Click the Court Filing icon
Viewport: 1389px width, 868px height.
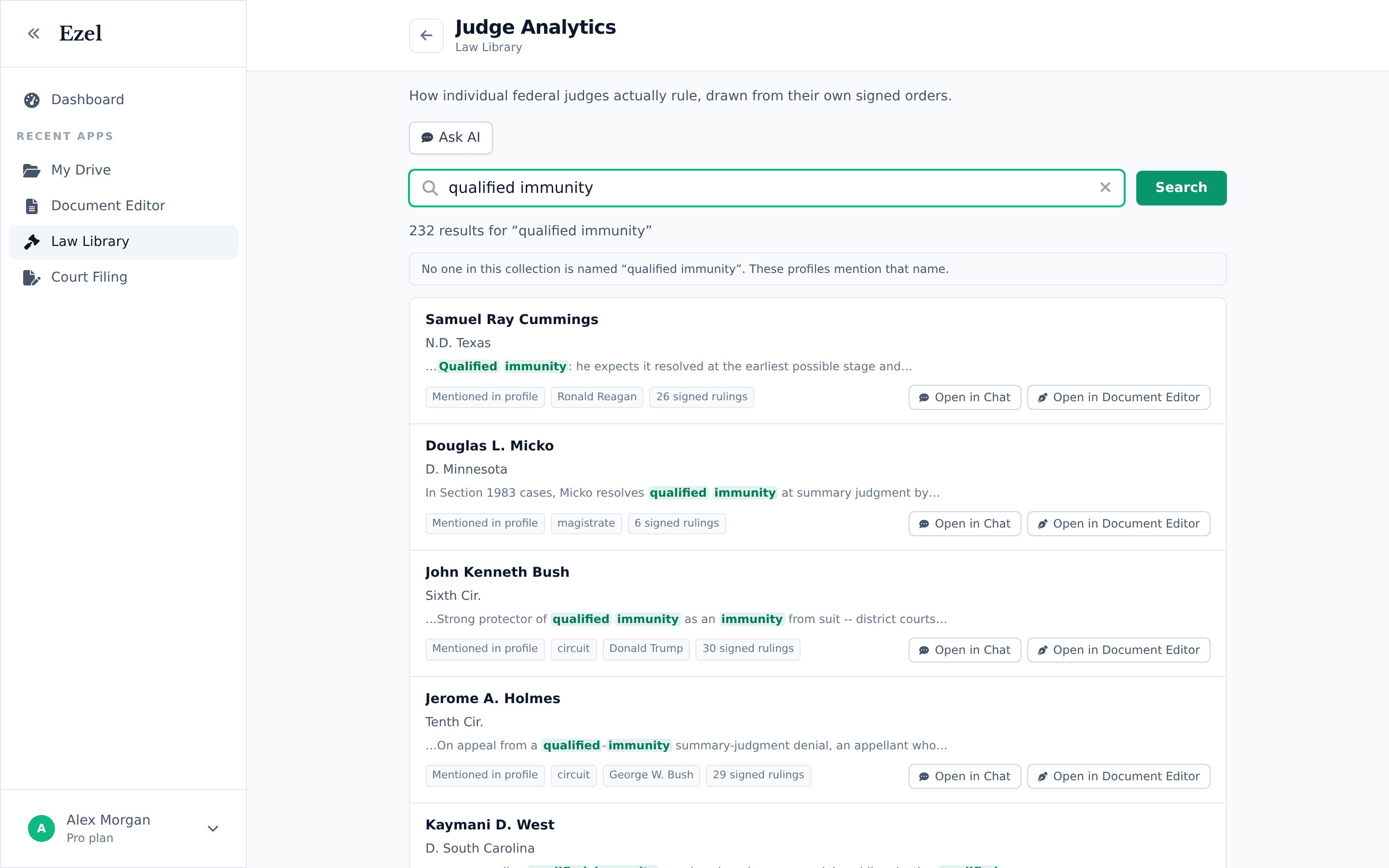pos(31,277)
